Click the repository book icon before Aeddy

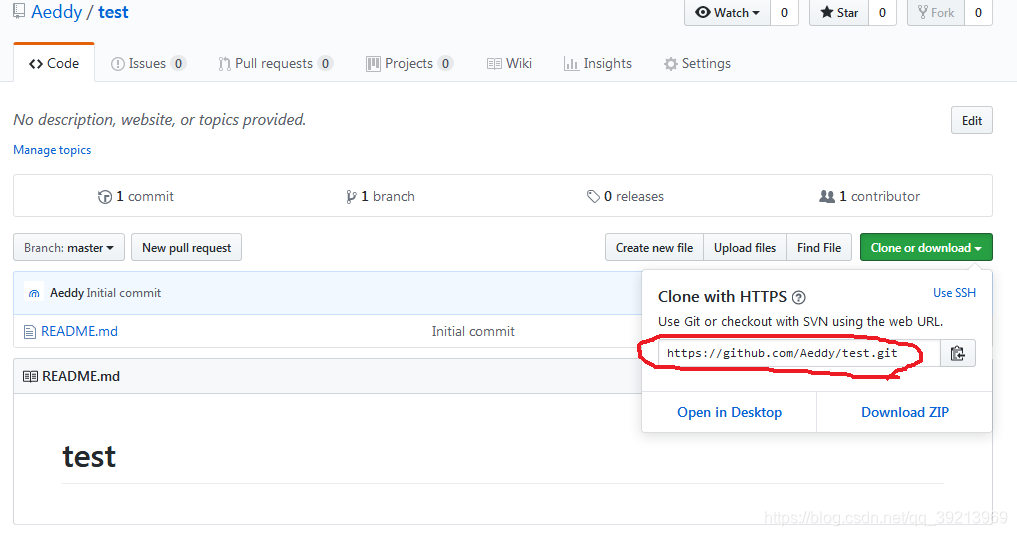(x=19, y=11)
